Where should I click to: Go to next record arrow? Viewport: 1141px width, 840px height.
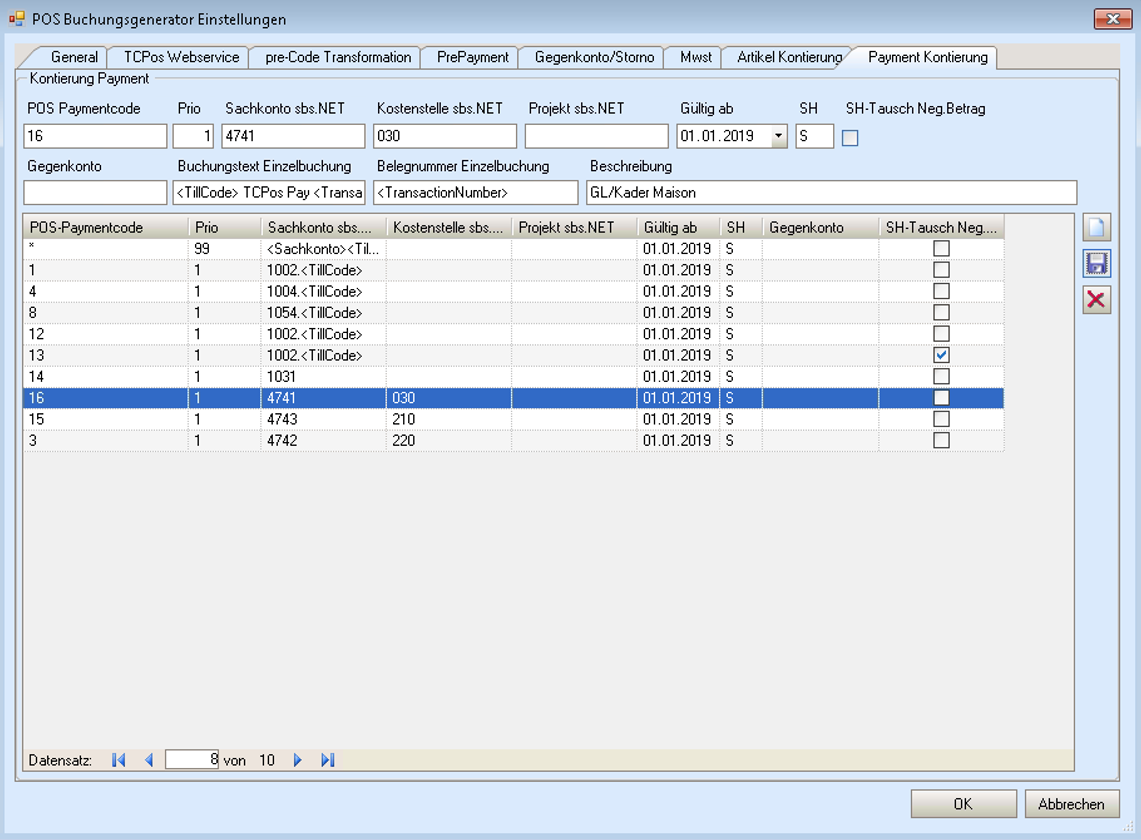click(297, 760)
